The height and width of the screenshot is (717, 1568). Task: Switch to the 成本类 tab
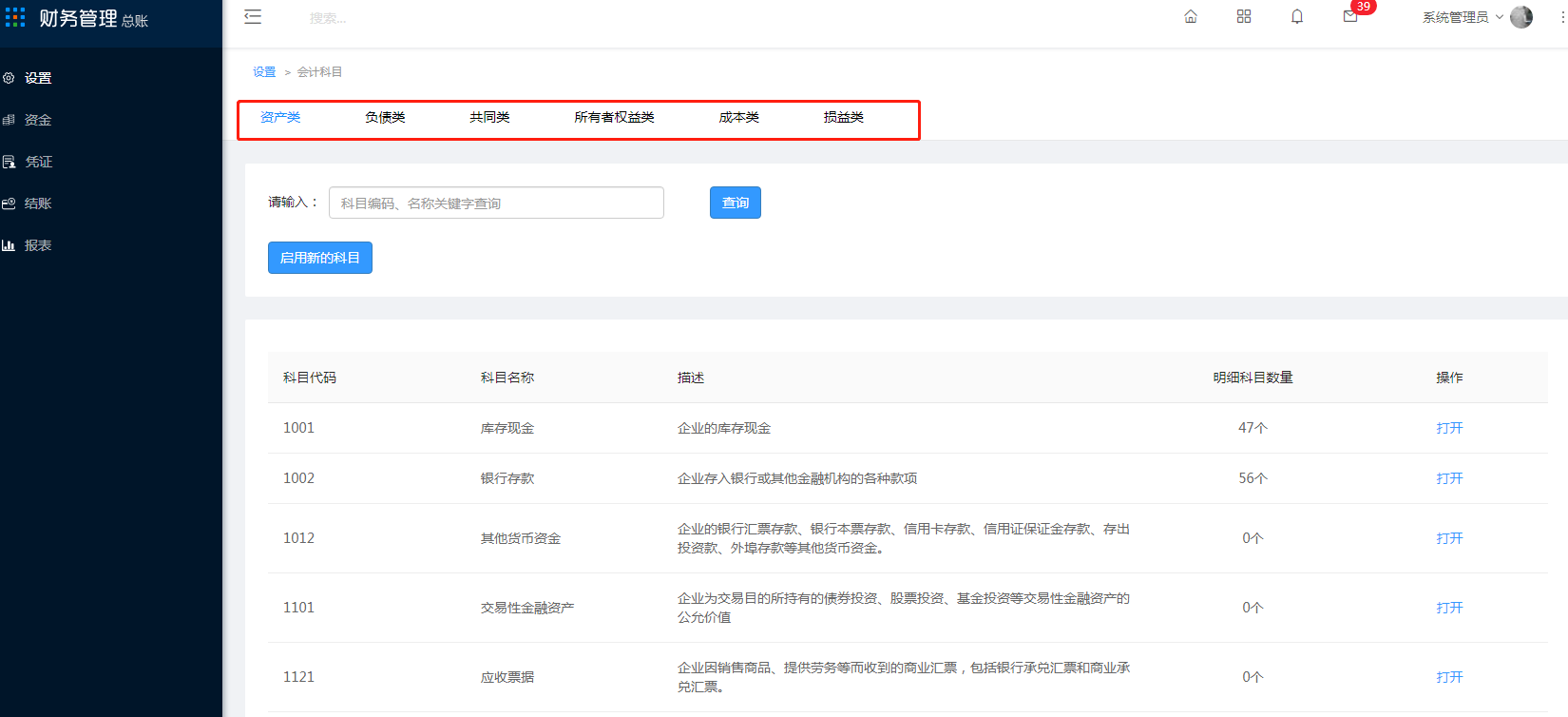click(738, 118)
